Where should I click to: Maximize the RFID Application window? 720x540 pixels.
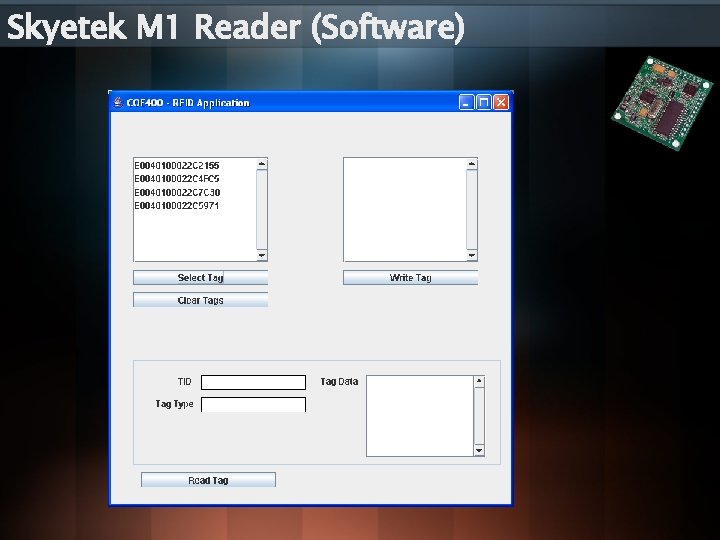[x=484, y=102]
